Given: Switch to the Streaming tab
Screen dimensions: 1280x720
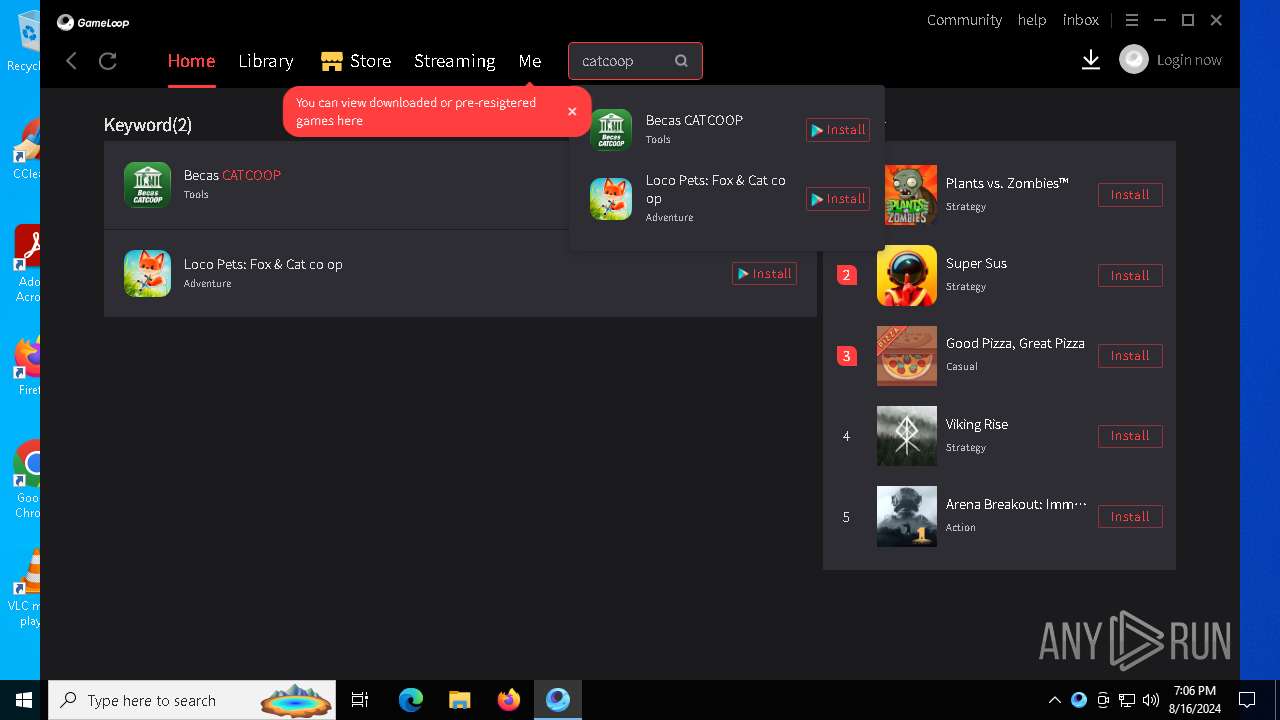Looking at the screenshot, I should tap(455, 61).
